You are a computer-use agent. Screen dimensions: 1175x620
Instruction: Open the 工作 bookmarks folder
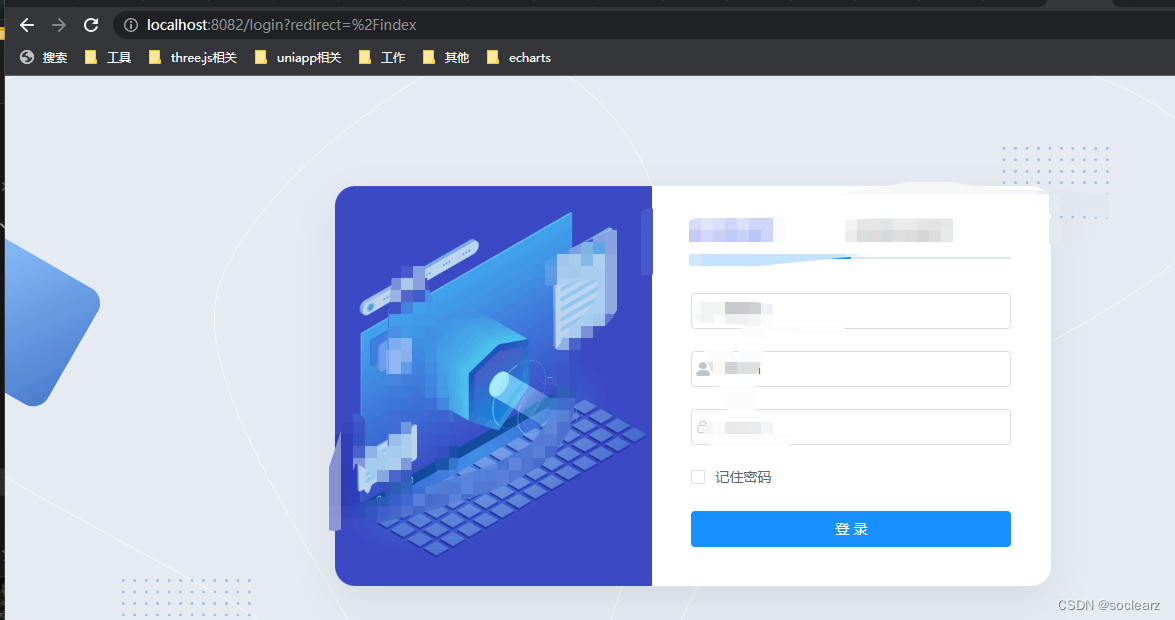click(x=382, y=58)
